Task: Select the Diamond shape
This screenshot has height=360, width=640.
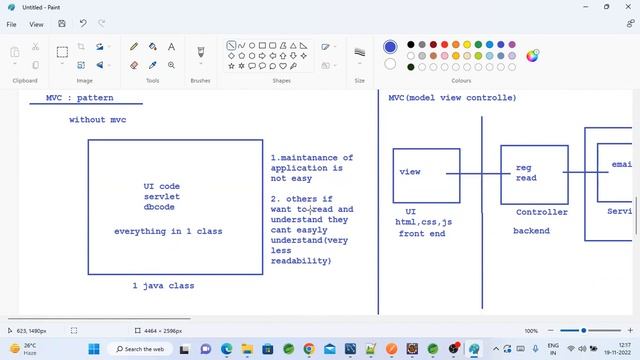Action: pyautogui.click(x=231, y=56)
